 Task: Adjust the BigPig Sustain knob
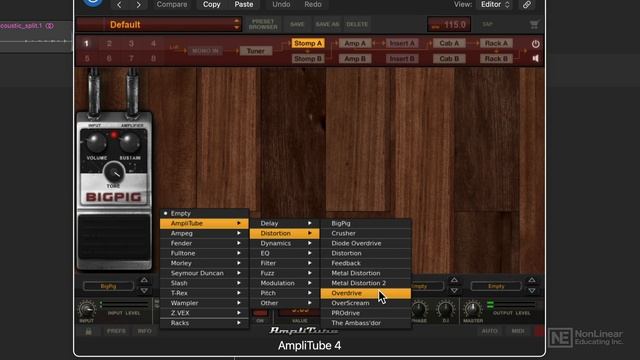[130, 143]
